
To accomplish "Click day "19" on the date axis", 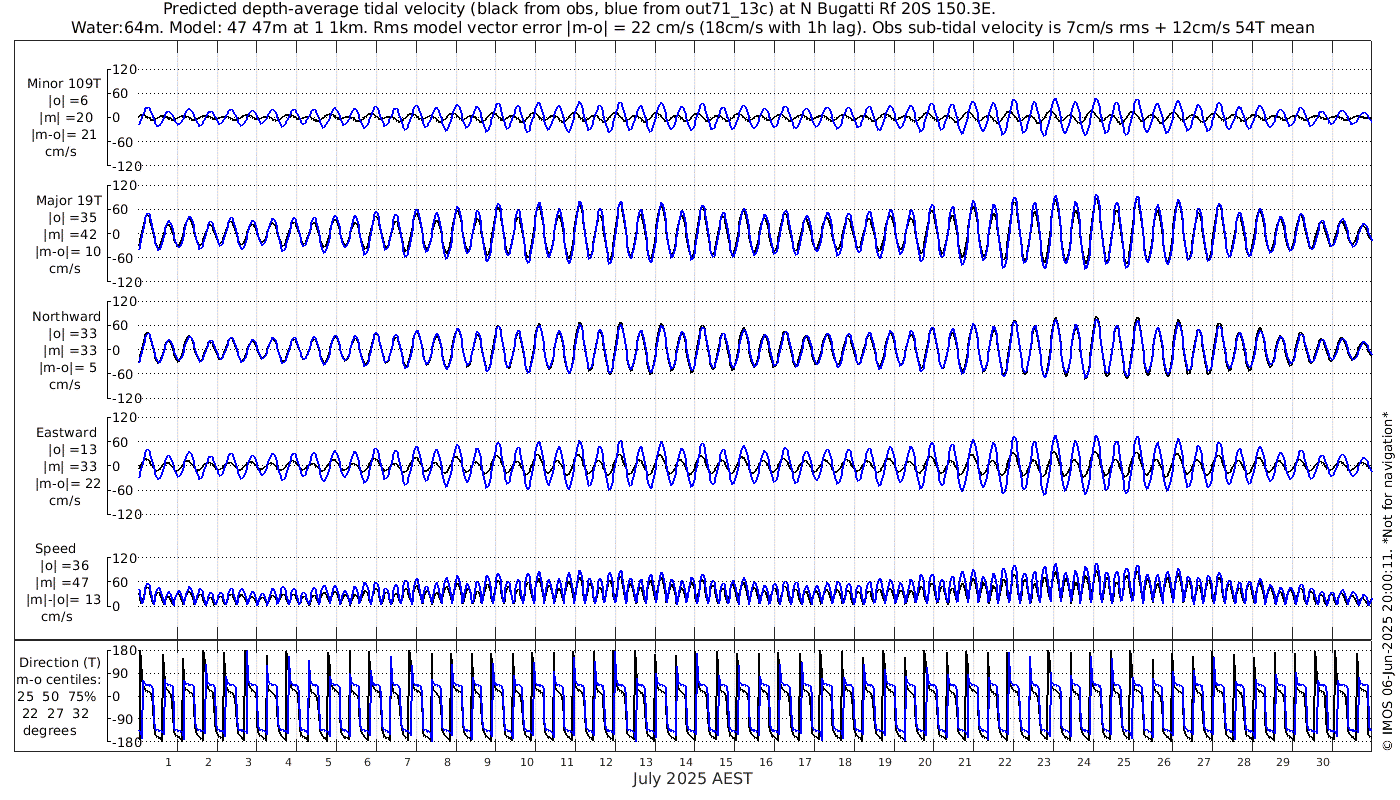I will pyautogui.click(x=885, y=762).
